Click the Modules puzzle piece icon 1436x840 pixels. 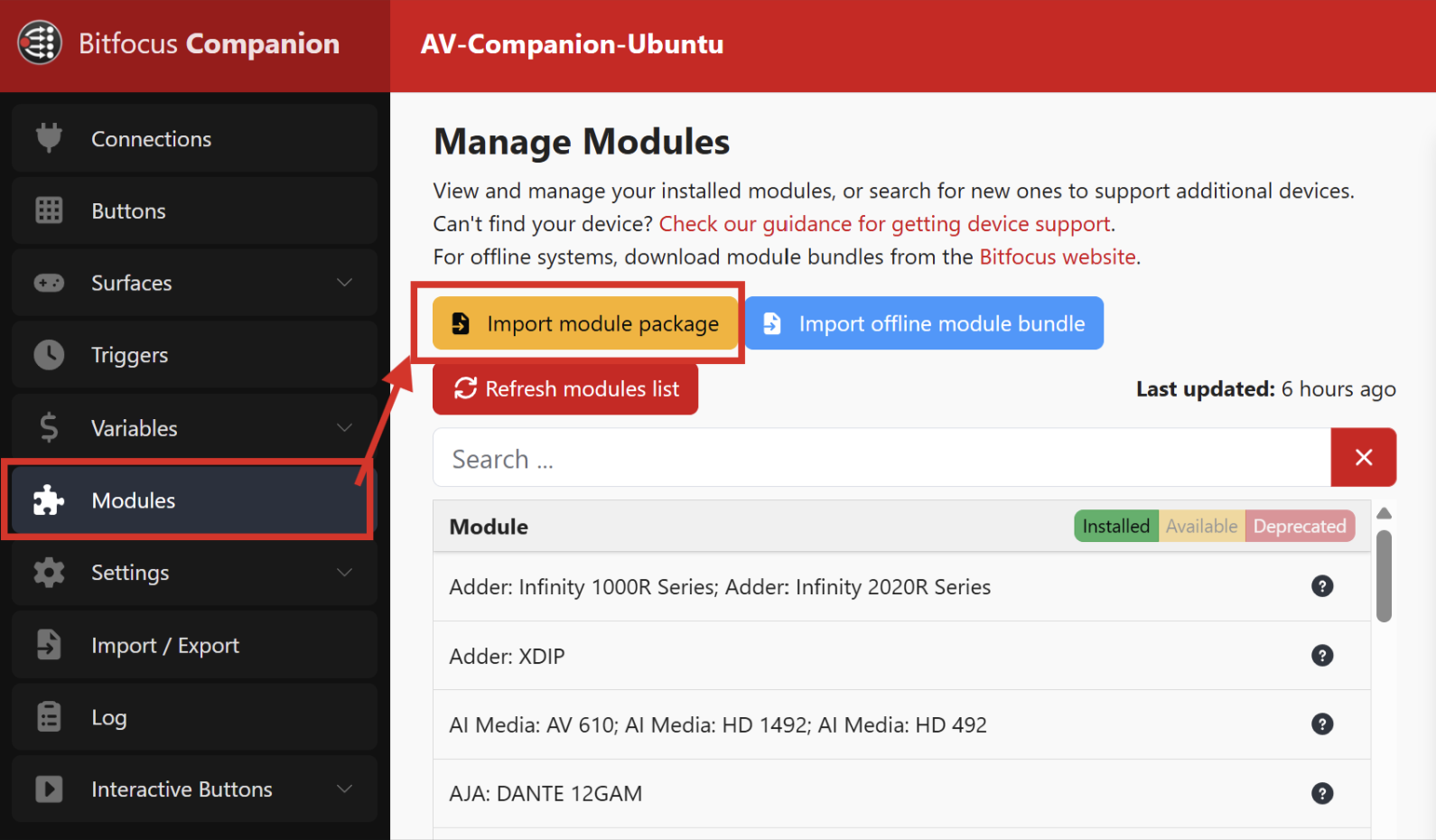point(49,500)
